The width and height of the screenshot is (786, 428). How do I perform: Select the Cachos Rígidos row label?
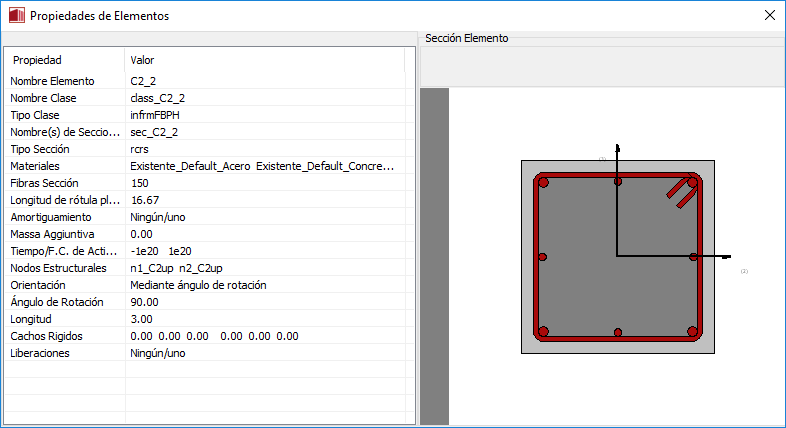tap(46, 336)
